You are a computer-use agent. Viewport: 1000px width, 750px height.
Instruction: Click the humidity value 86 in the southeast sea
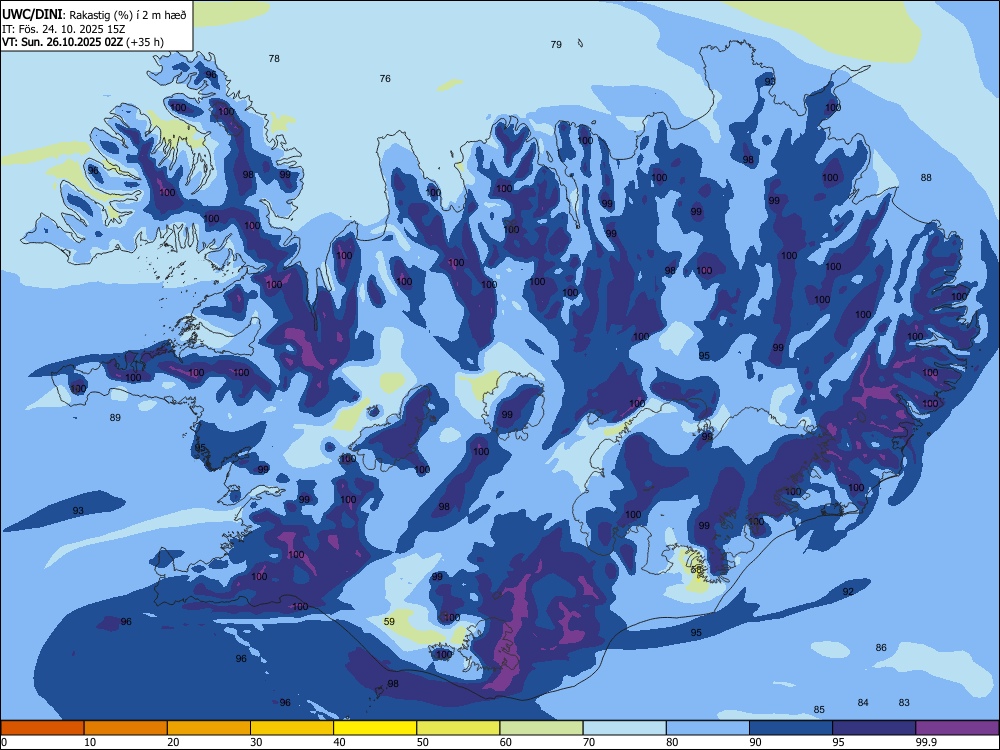[881, 648]
